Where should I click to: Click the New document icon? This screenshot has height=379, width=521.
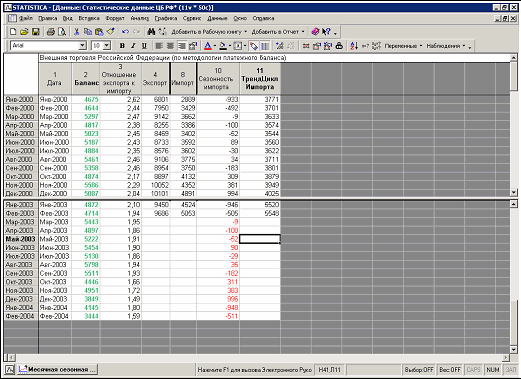pyautogui.click(x=13, y=32)
